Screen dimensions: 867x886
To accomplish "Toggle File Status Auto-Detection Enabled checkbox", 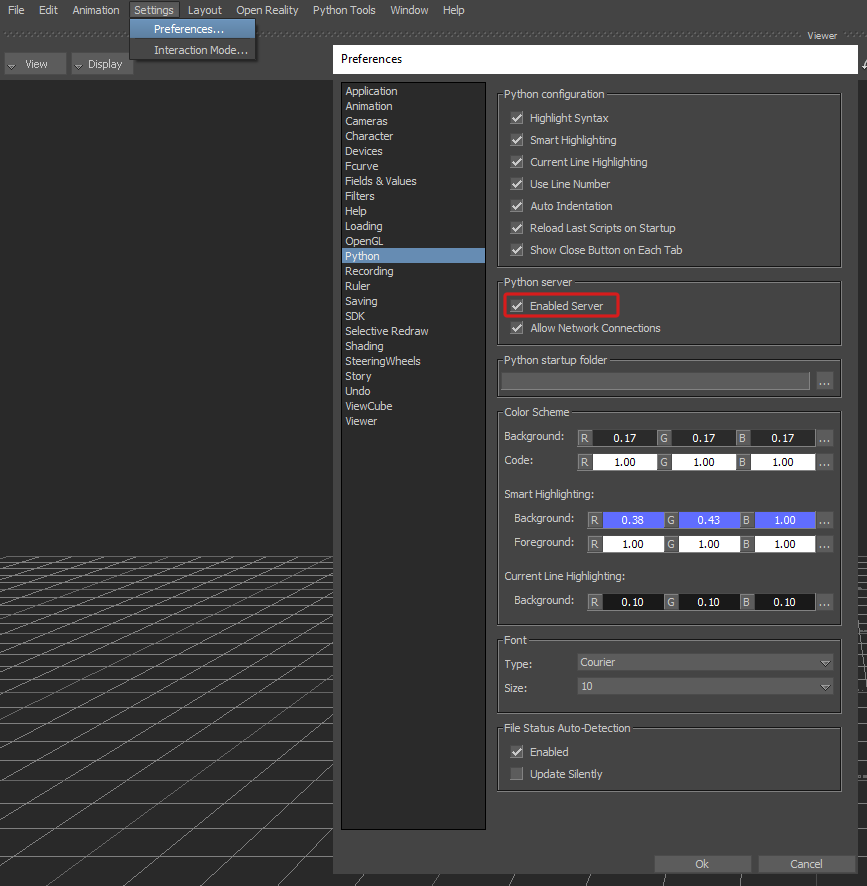I will (x=517, y=752).
